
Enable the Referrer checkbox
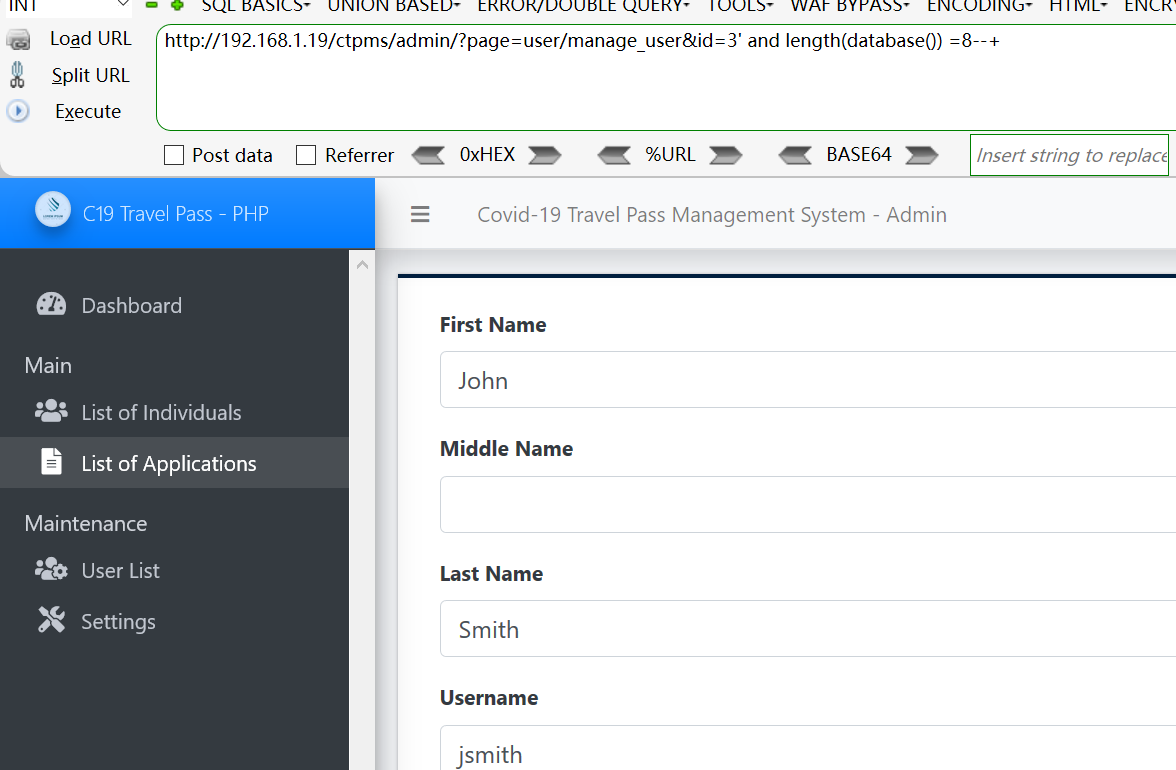click(306, 155)
